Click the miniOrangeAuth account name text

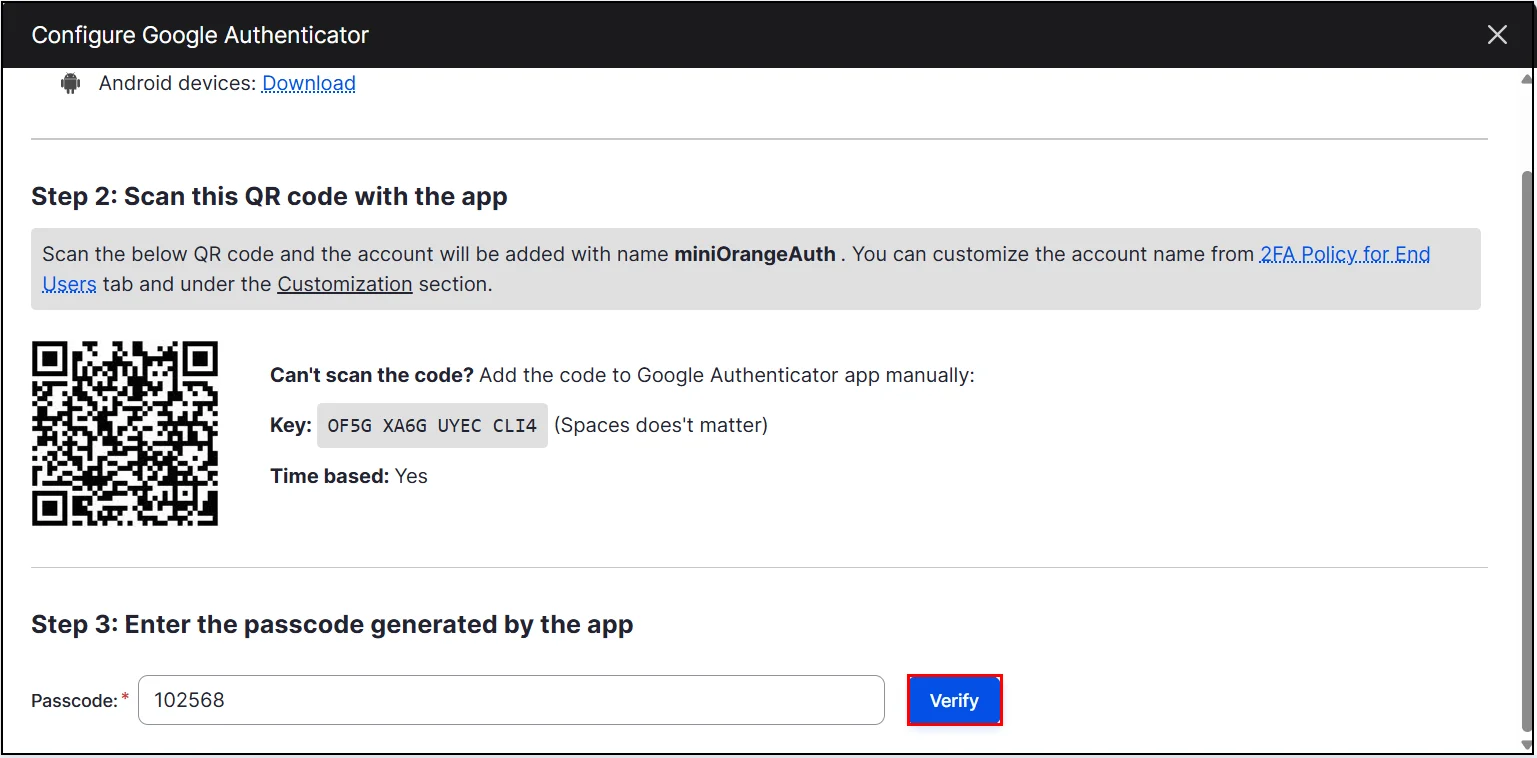point(755,254)
